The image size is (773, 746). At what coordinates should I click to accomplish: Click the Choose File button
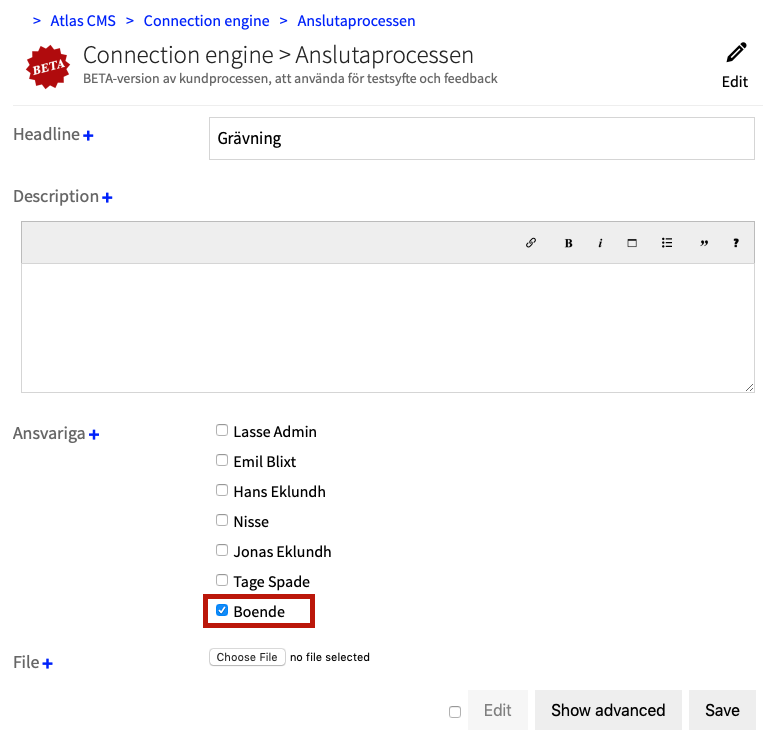(x=247, y=657)
